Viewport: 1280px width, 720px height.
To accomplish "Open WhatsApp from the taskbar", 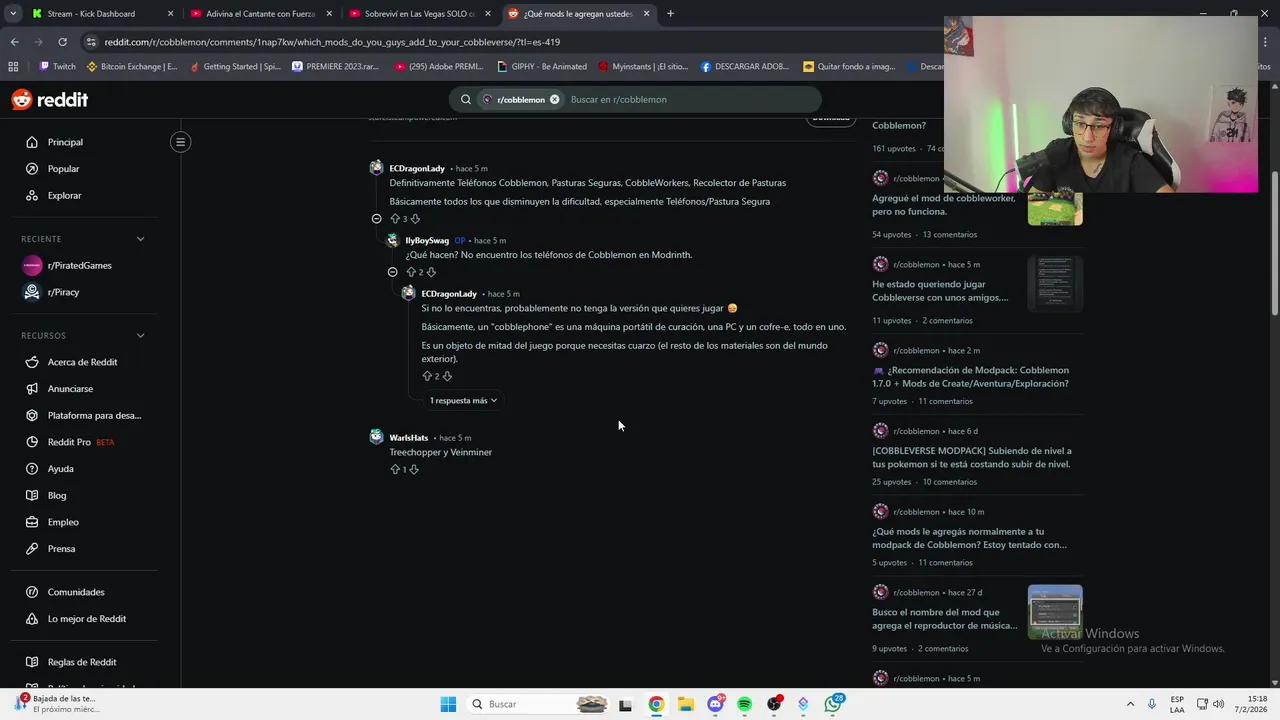I will (833, 704).
